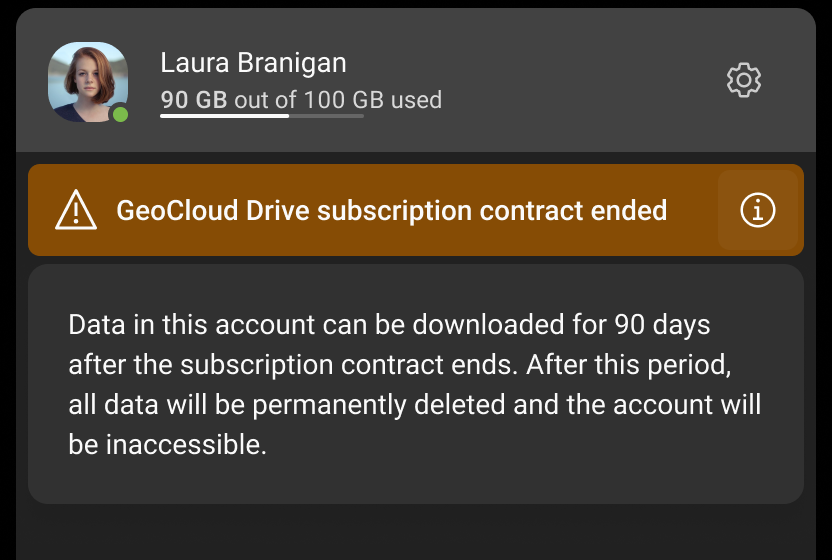Click the info icon on the orange banner
Image resolution: width=832 pixels, height=560 pixels.
tap(757, 210)
